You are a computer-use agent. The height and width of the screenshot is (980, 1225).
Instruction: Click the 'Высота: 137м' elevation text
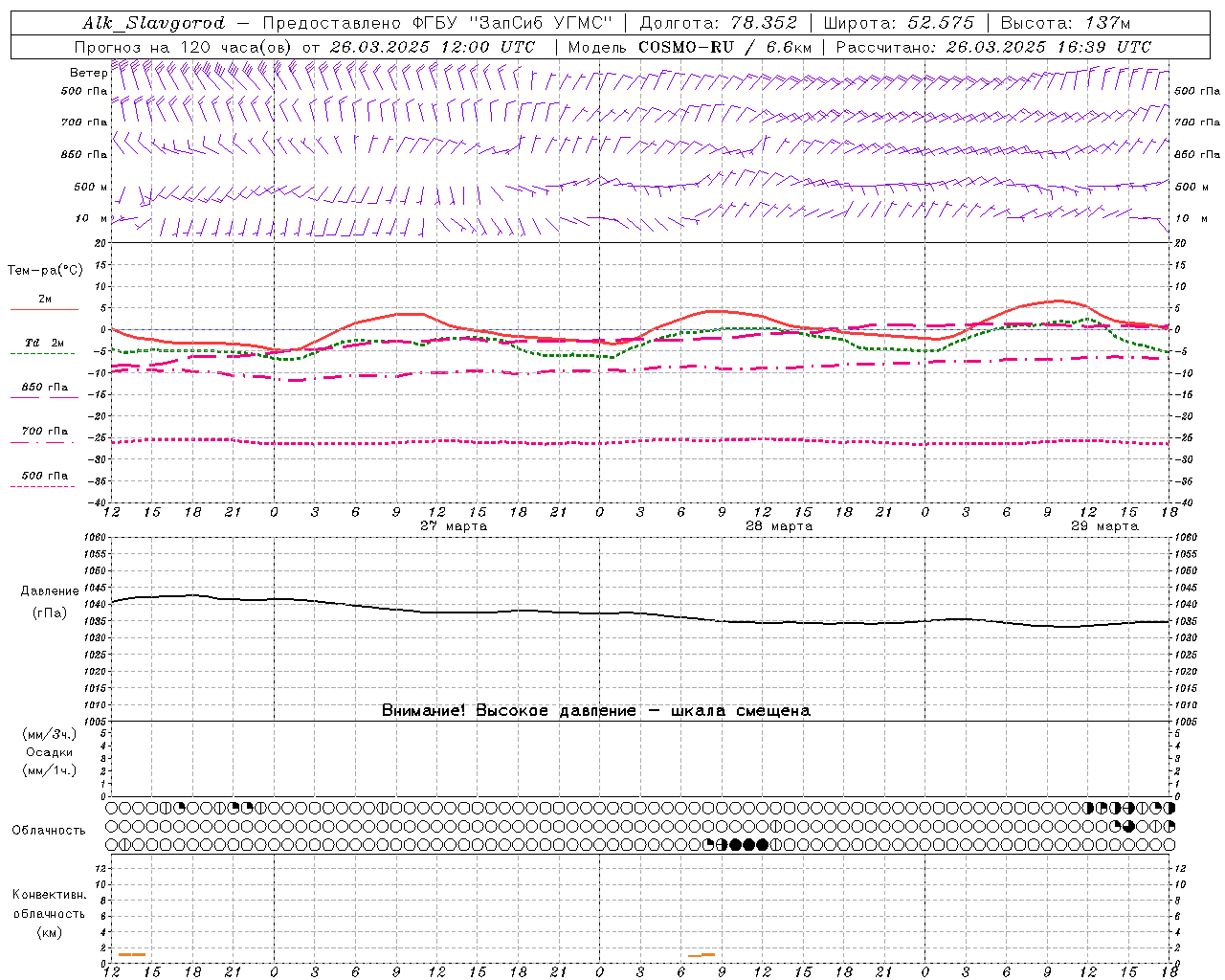tap(1065, 23)
